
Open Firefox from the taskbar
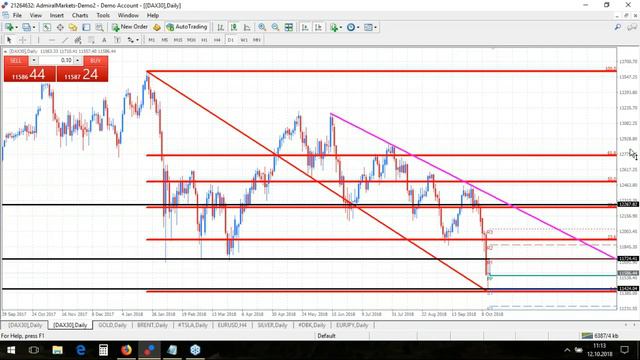click(x=126, y=350)
